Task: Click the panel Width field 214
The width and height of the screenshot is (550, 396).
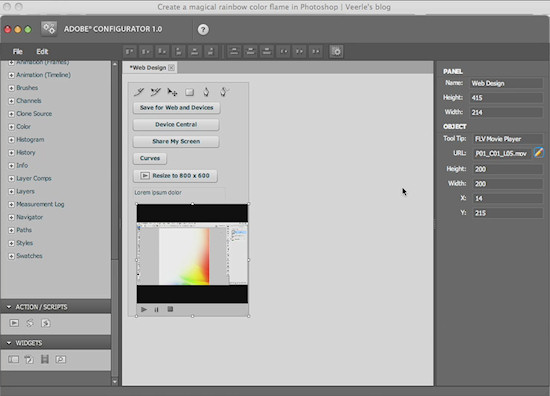Action: pyautogui.click(x=506, y=112)
